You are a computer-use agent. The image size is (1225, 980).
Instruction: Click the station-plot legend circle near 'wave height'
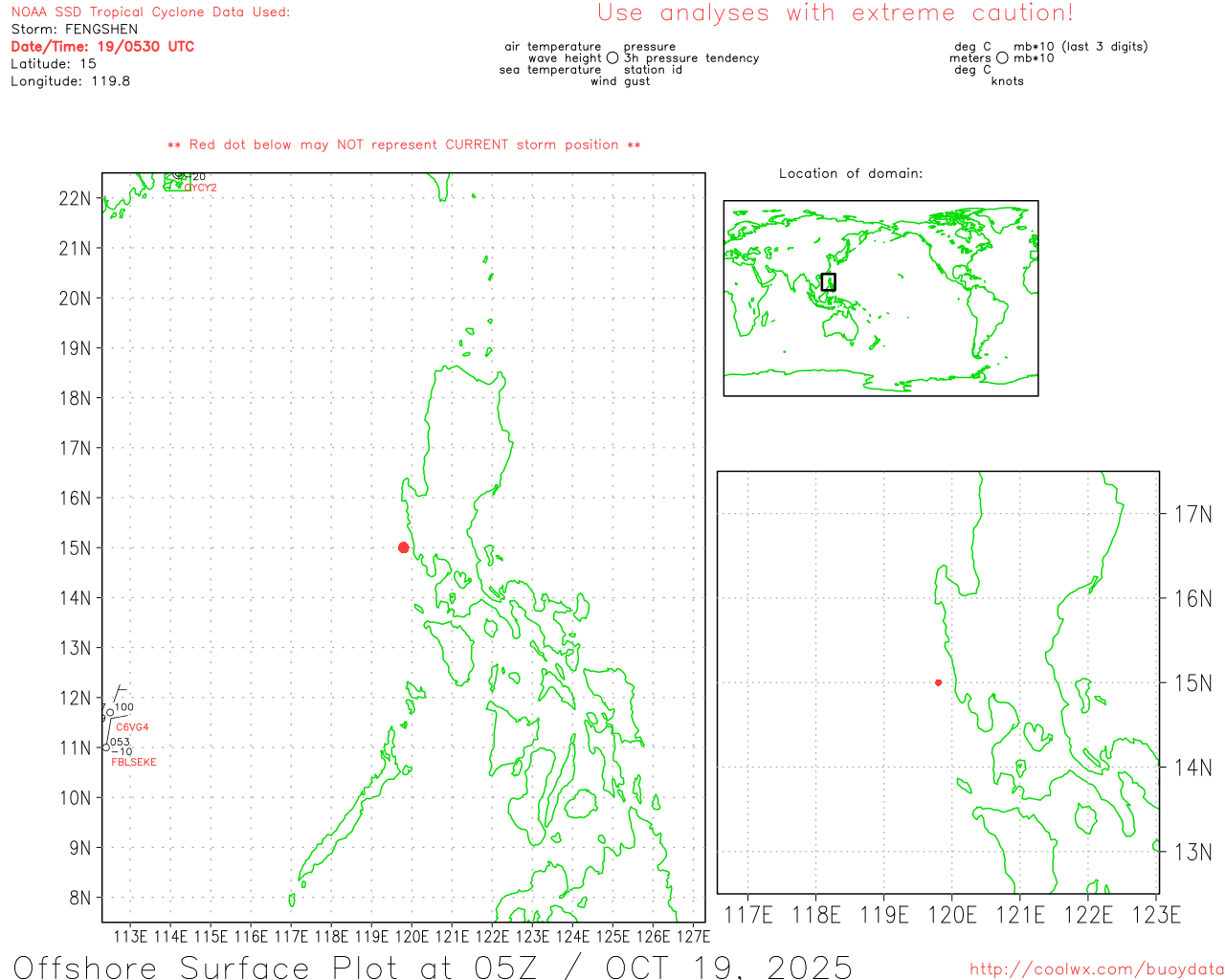point(612,58)
